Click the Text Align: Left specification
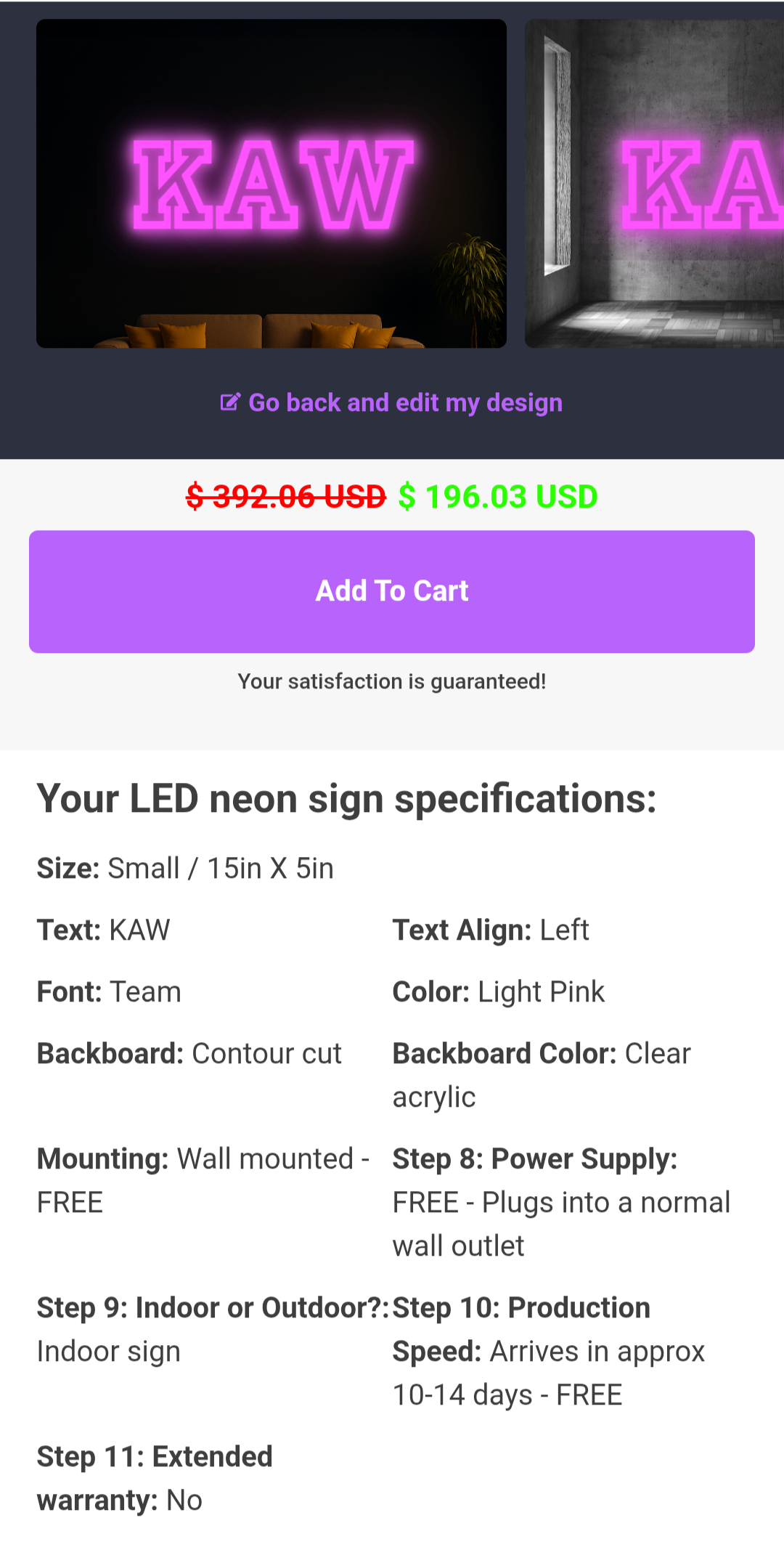The width and height of the screenshot is (784, 1547). (x=491, y=930)
